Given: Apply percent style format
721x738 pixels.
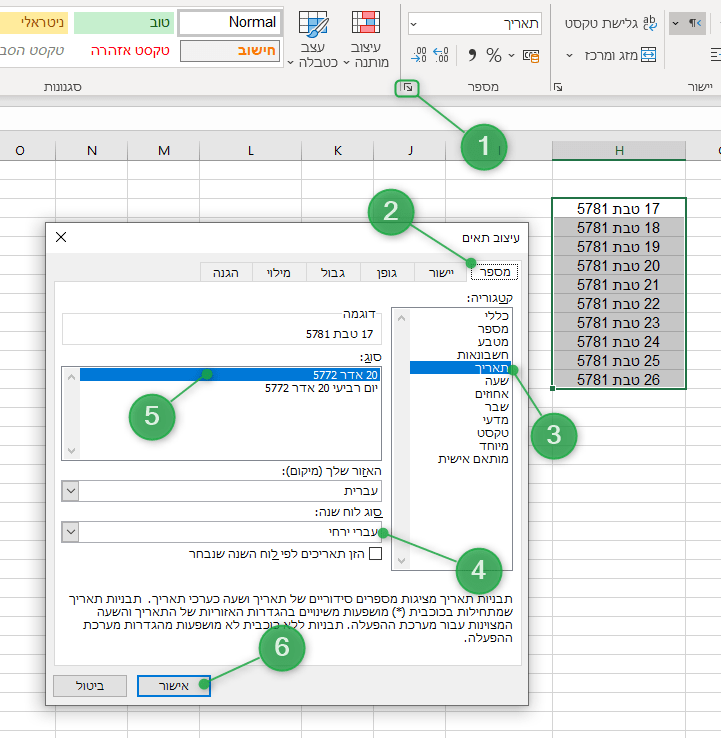Looking at the screenshot, I should pos(493,55).
